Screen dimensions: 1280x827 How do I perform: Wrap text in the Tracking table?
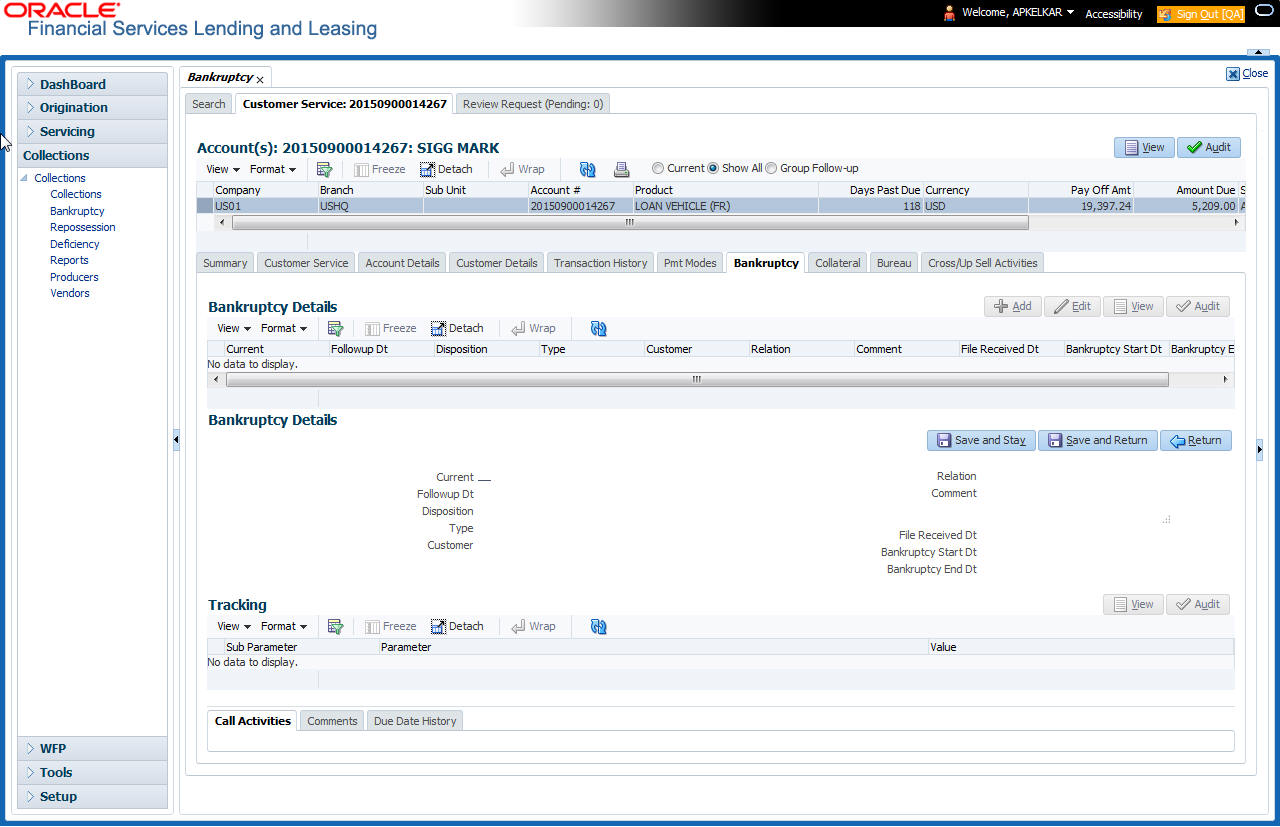[533, 626]
